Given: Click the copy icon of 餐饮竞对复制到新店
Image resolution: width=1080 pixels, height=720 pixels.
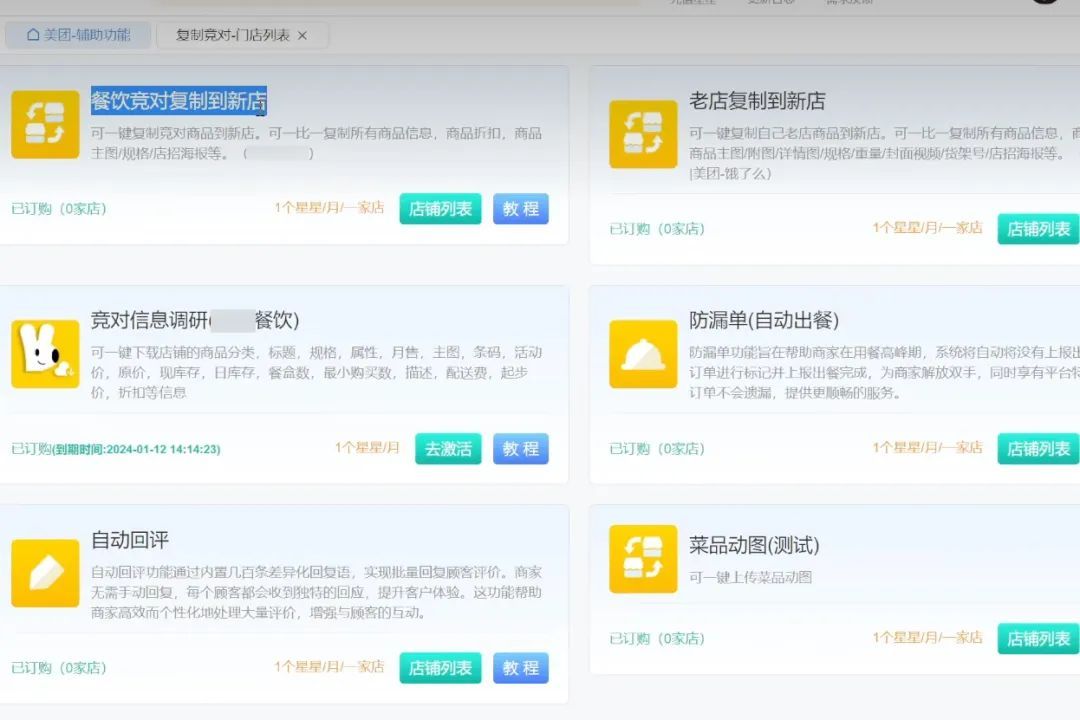Looking at the screenshot, I should [44, 124].
